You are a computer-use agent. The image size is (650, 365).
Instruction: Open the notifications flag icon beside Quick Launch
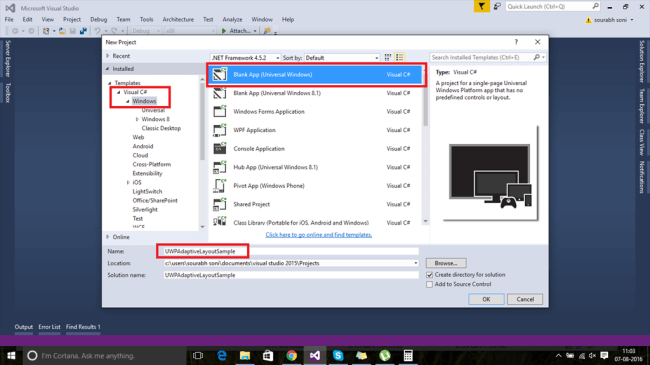(497, 7)
